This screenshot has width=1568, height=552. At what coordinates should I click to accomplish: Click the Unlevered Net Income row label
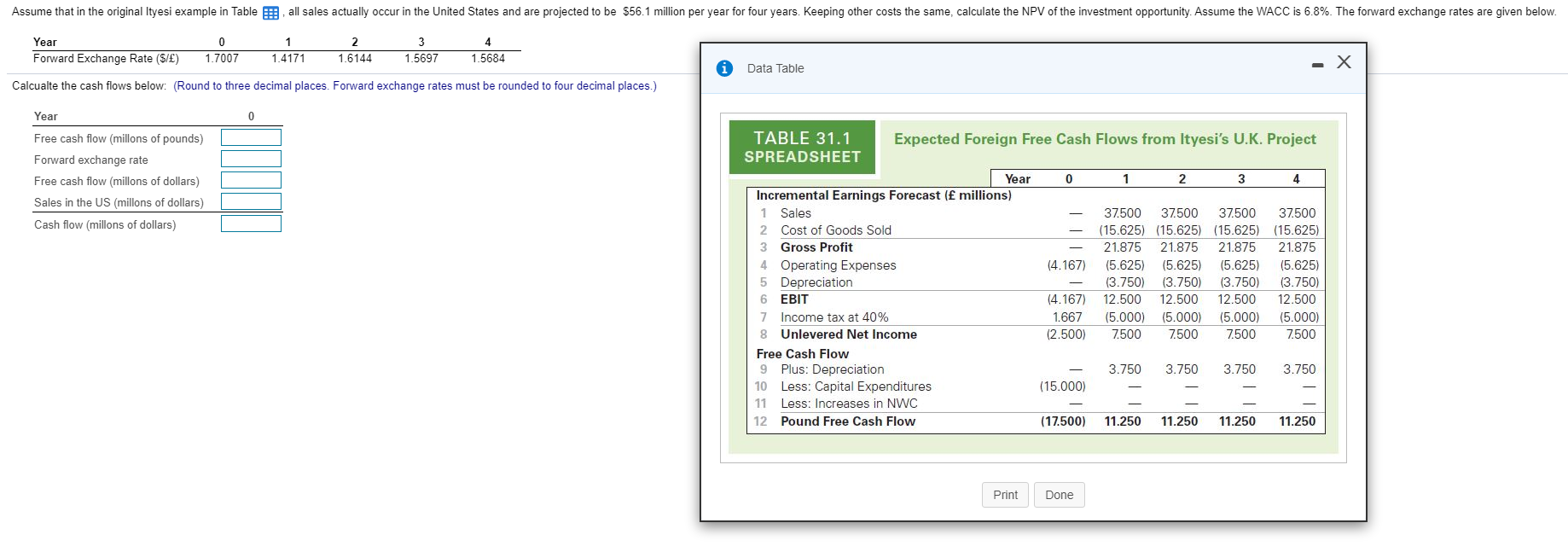849,334
